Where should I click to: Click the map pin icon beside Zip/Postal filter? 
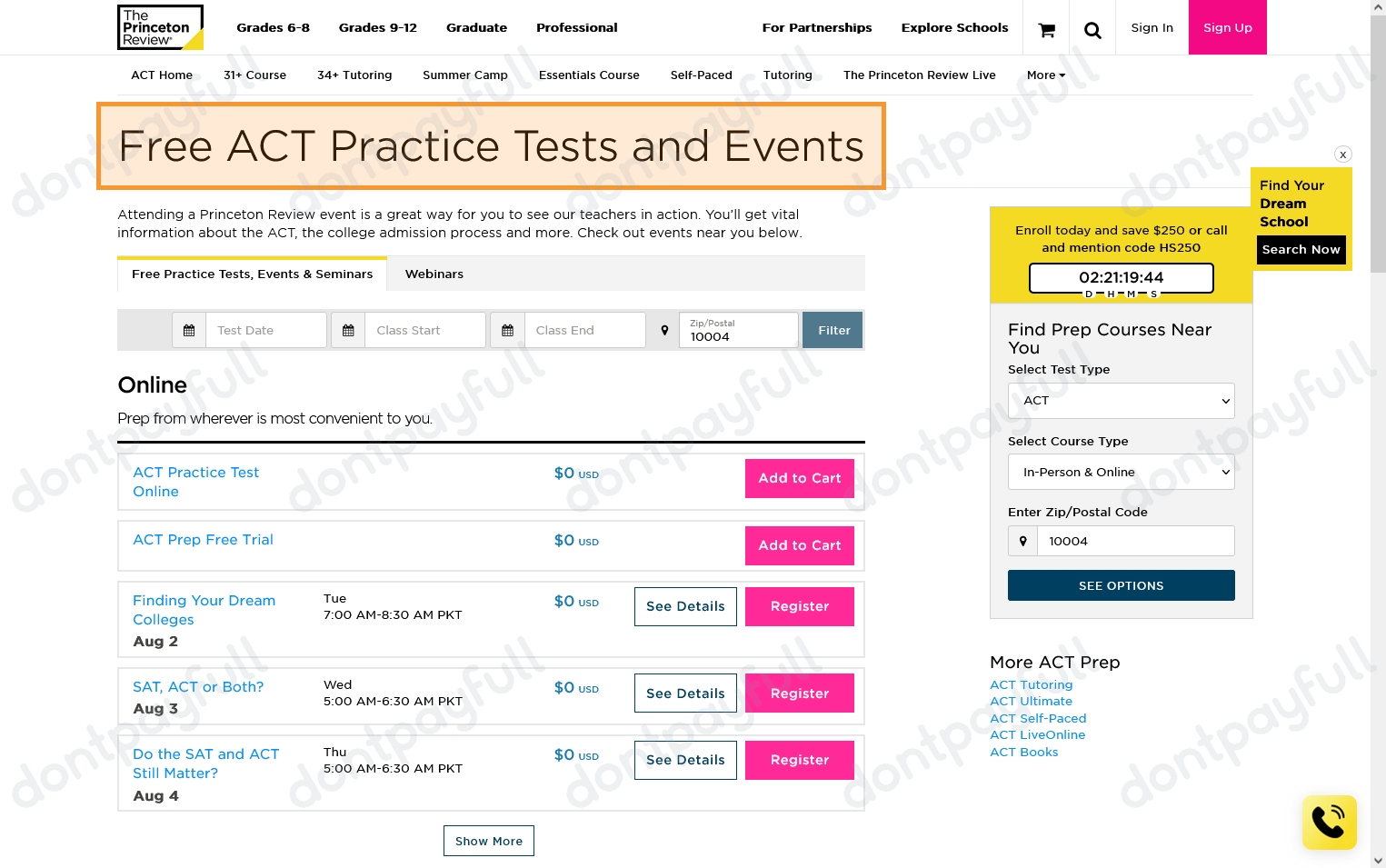[664, 330]
